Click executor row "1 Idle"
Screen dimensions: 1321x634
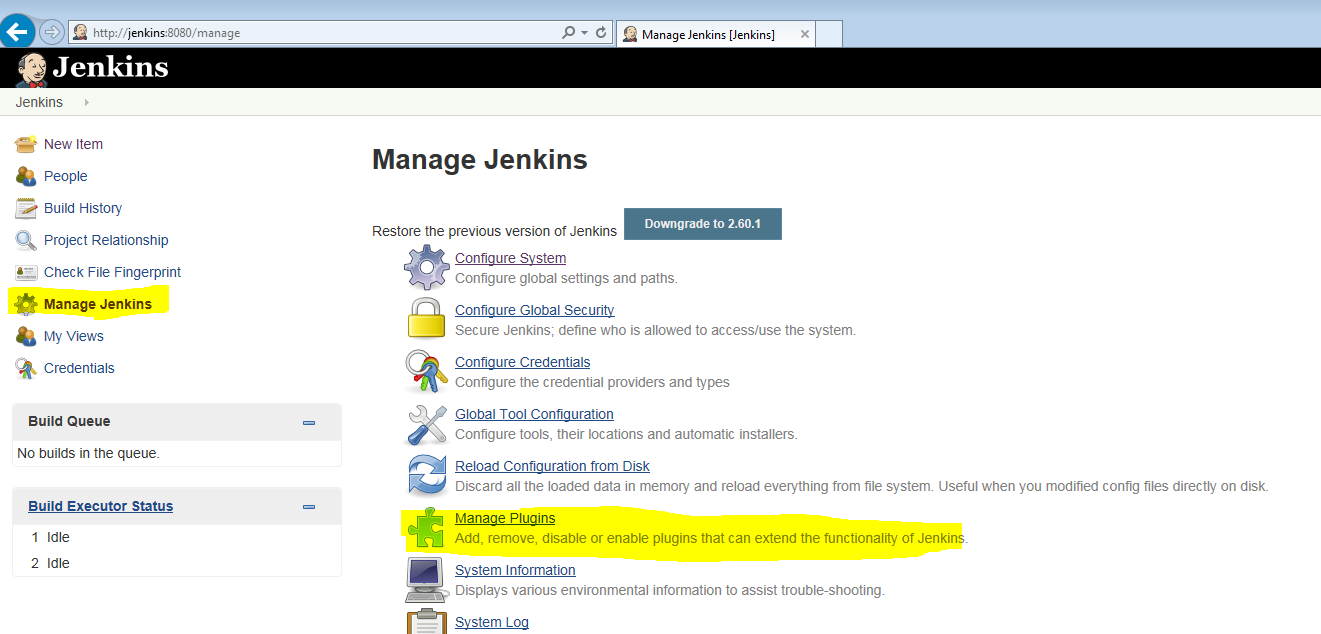50,537
